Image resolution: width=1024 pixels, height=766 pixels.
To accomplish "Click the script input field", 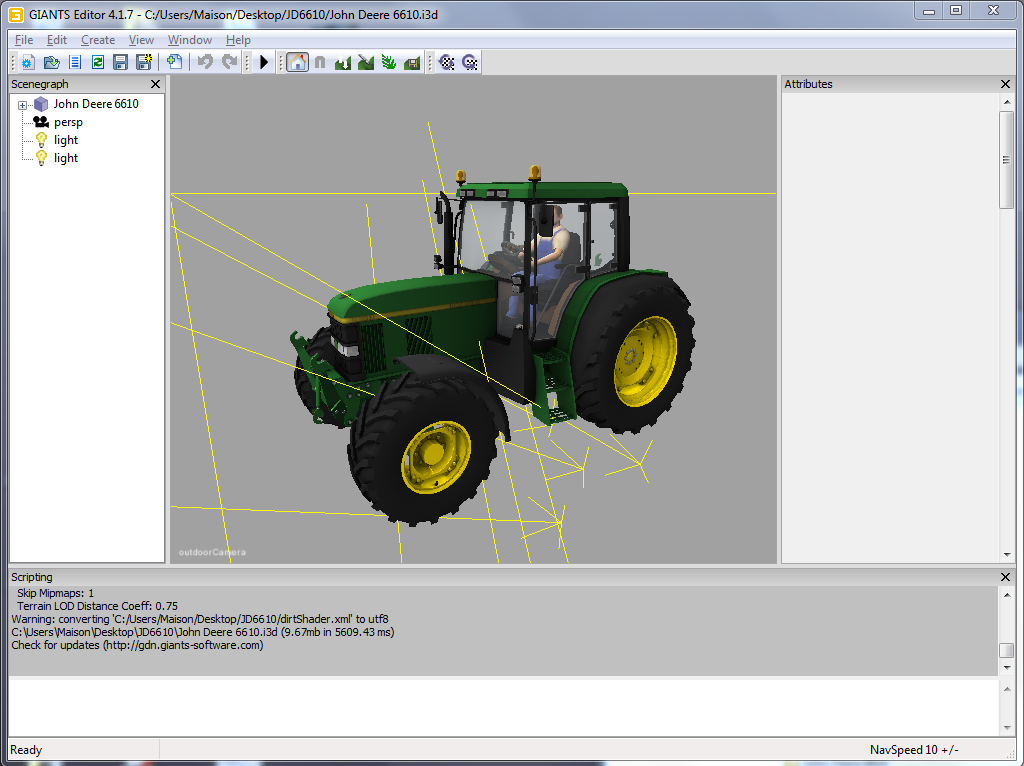I will point(504,708).
